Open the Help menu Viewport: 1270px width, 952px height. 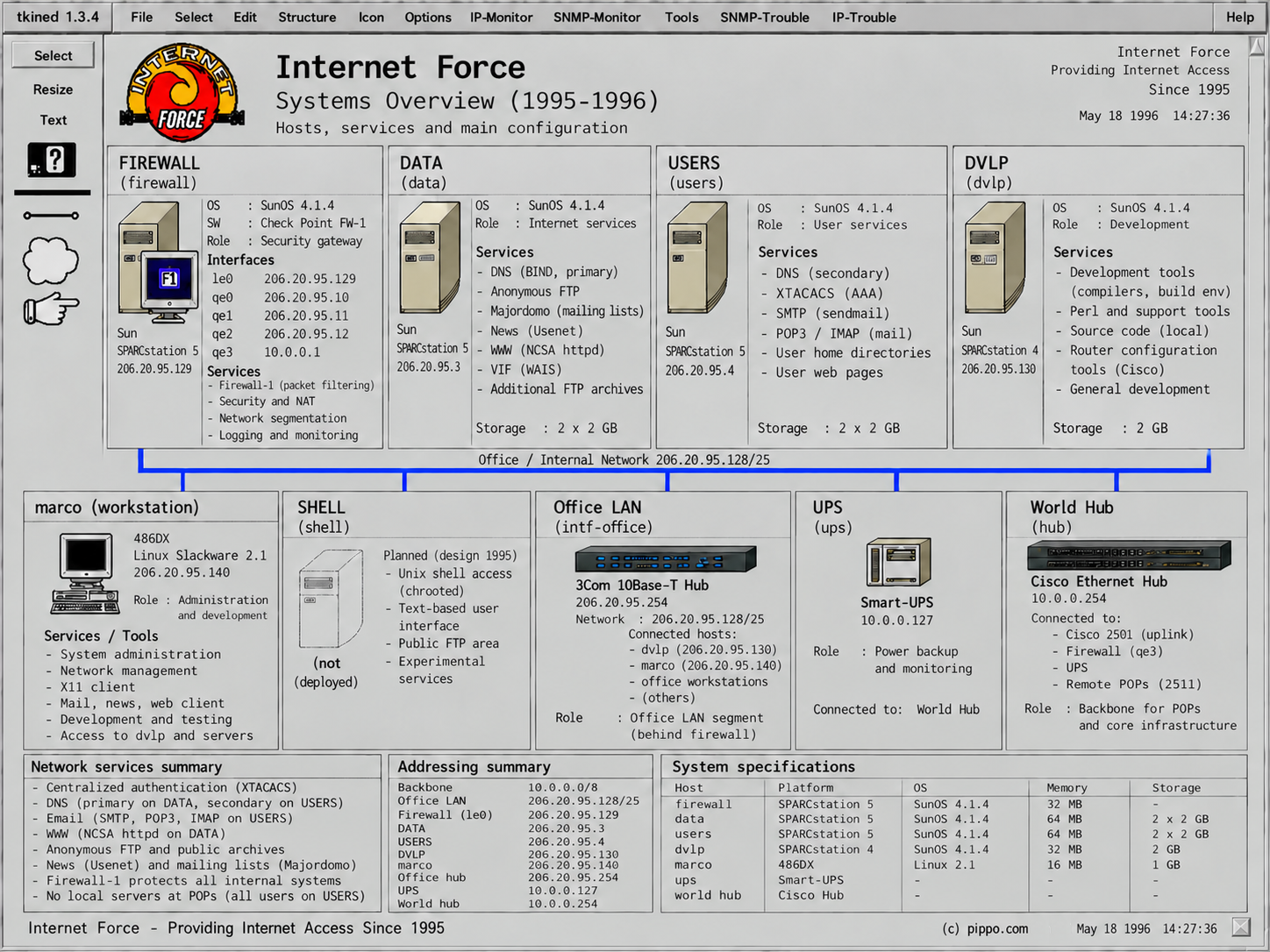coord(1239,17)
